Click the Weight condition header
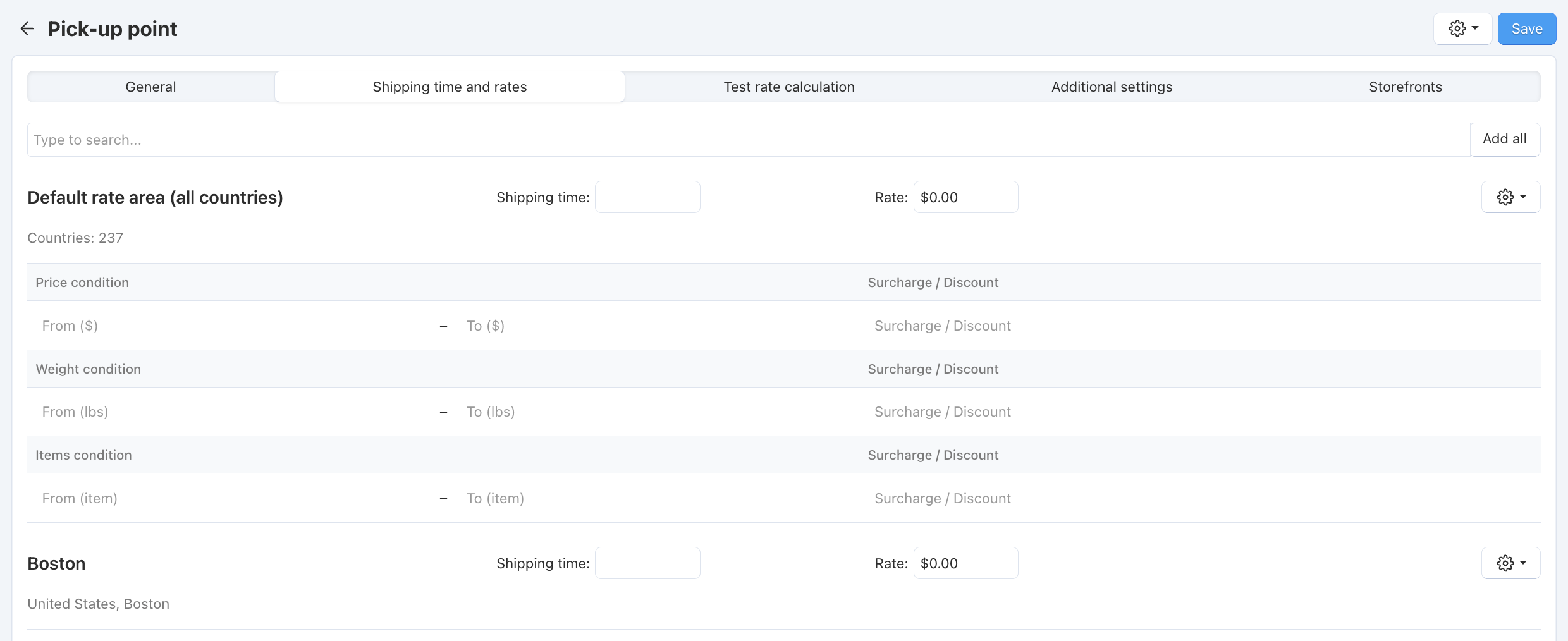Screen dimensions: 1568x641 89,369
